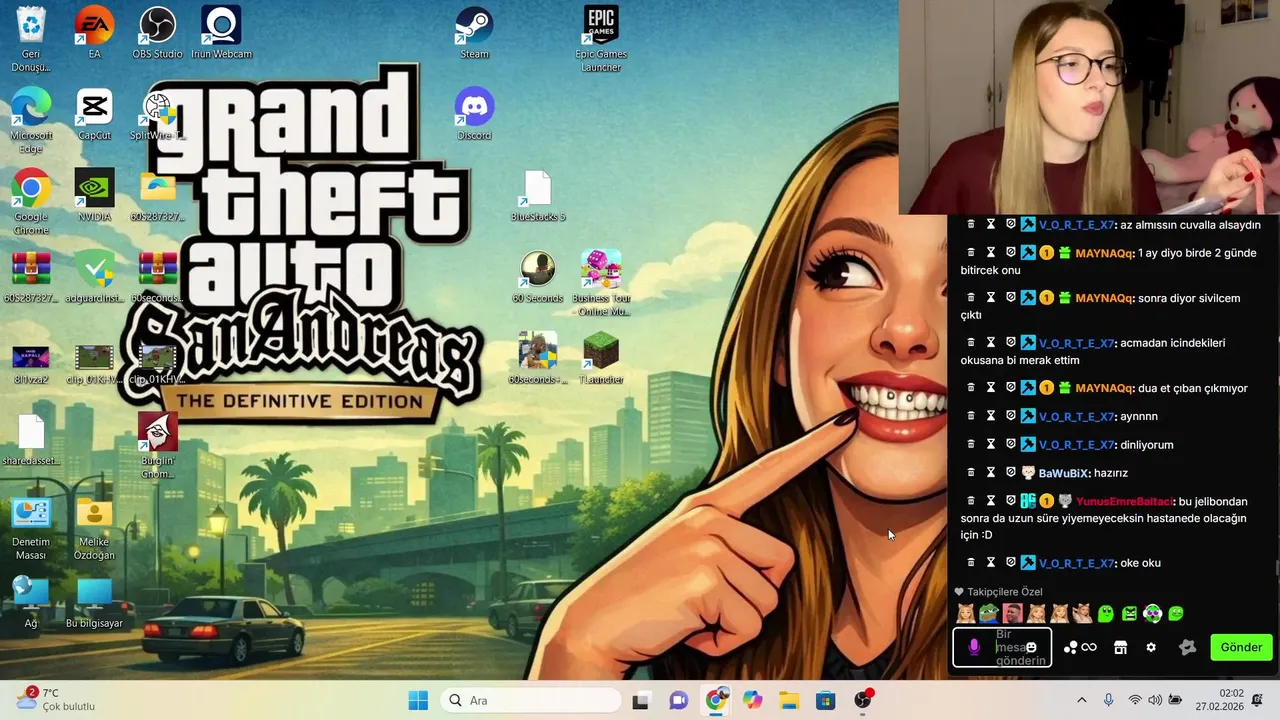Expand hidden system tray icons chevron

coord(1081,700)
